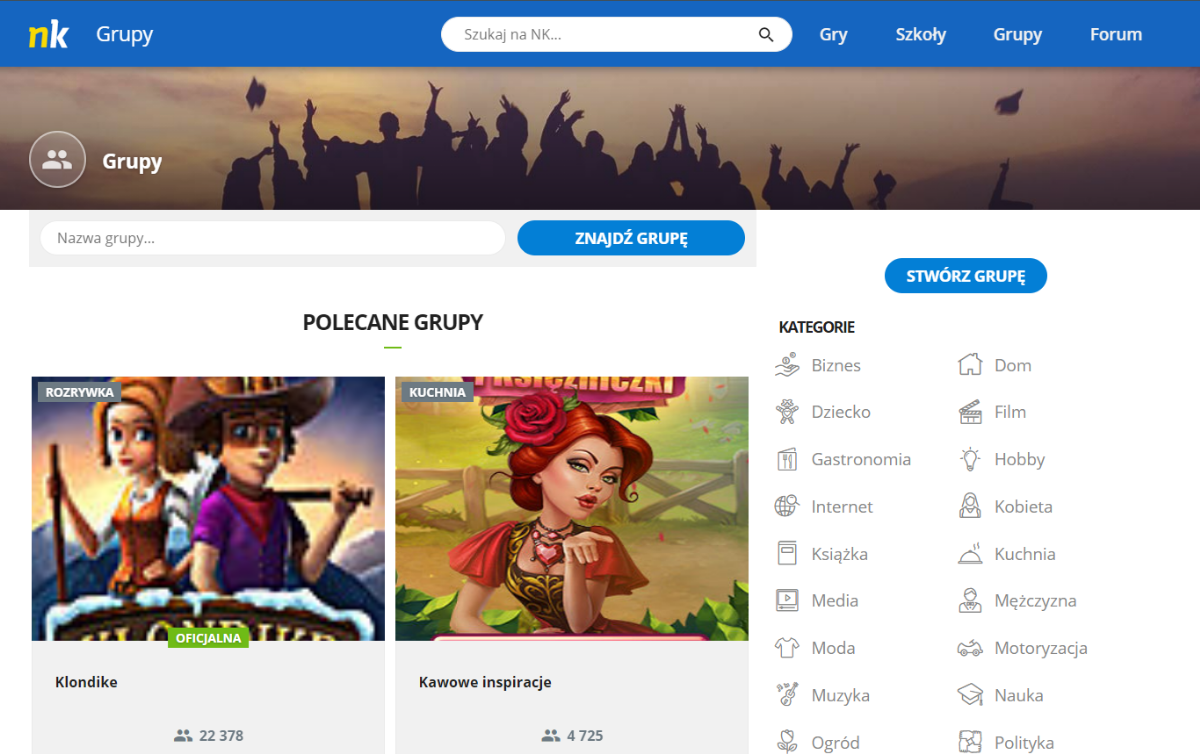The height and width of the screenshot is (756, 1200).
Task: Click the round Grupy people icon on banner
Action: pos(58,160)
